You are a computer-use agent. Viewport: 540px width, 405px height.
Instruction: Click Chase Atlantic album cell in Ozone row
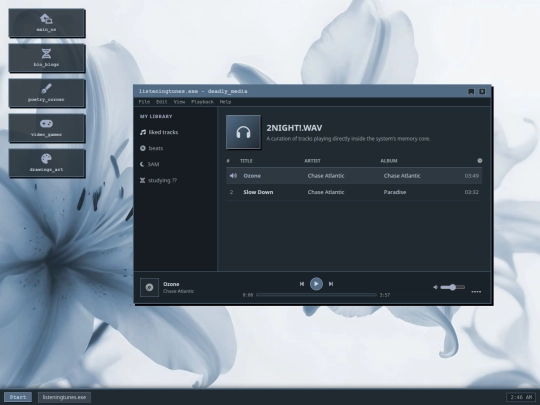402,176
